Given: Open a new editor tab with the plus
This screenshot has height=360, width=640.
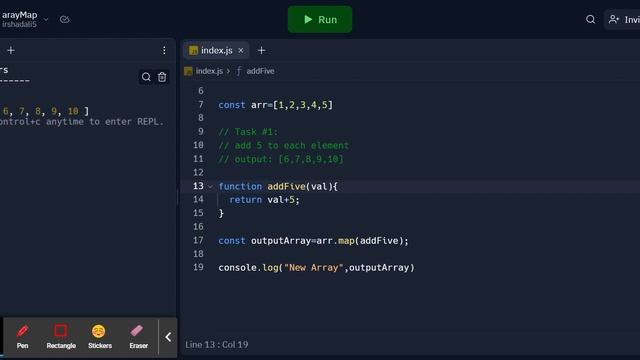Looking at the screenshot, I should [262, 50].
